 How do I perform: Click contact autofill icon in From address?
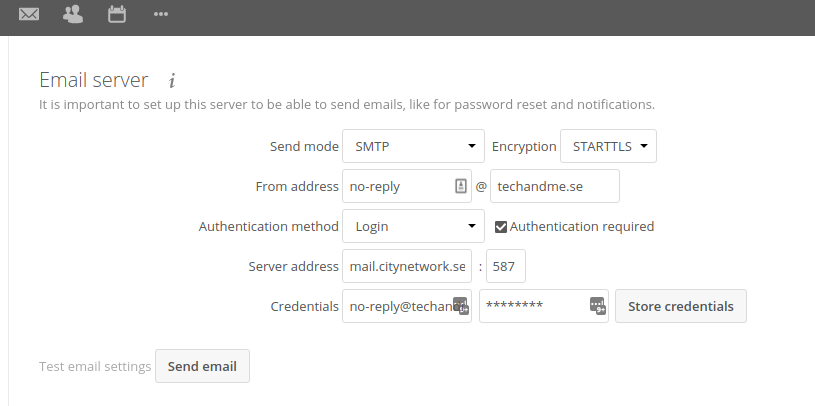(x=461, y=186)
